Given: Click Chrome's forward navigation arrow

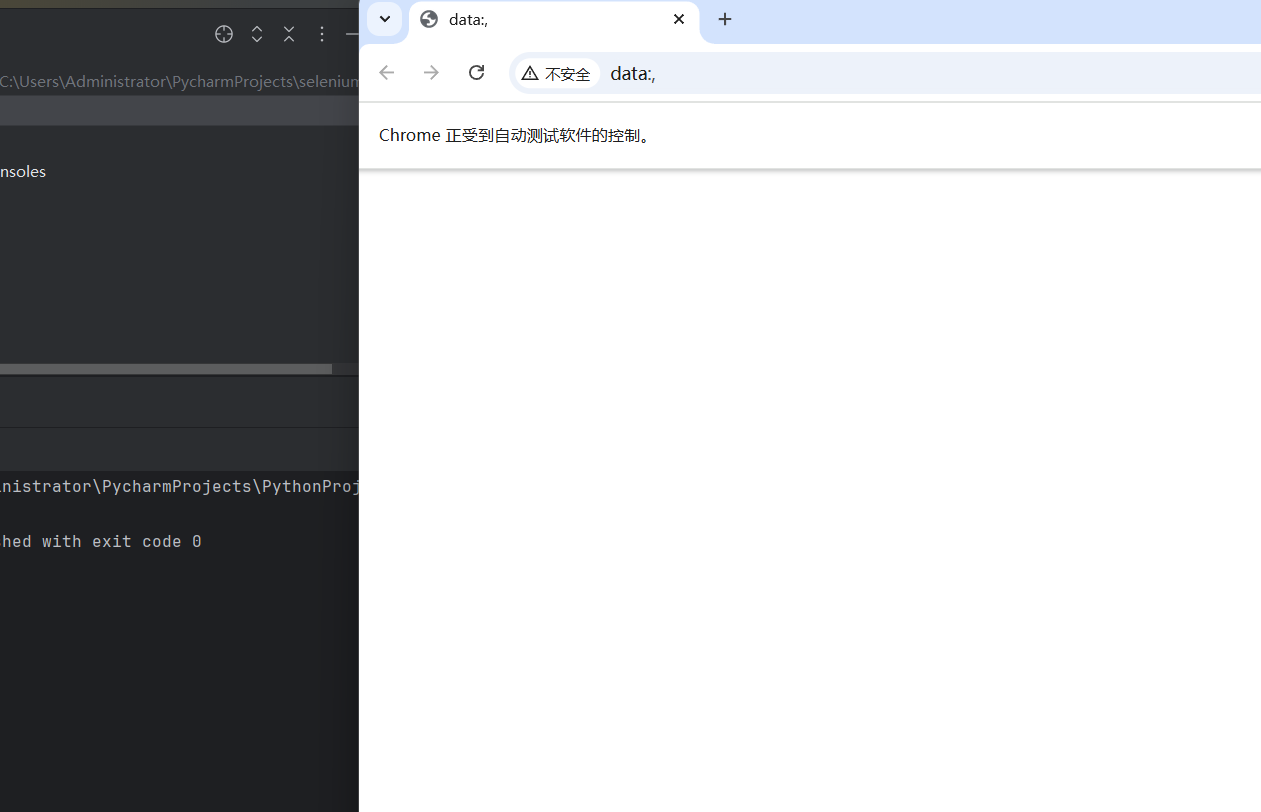Looking at the screenshot, I should click(430, 72).
